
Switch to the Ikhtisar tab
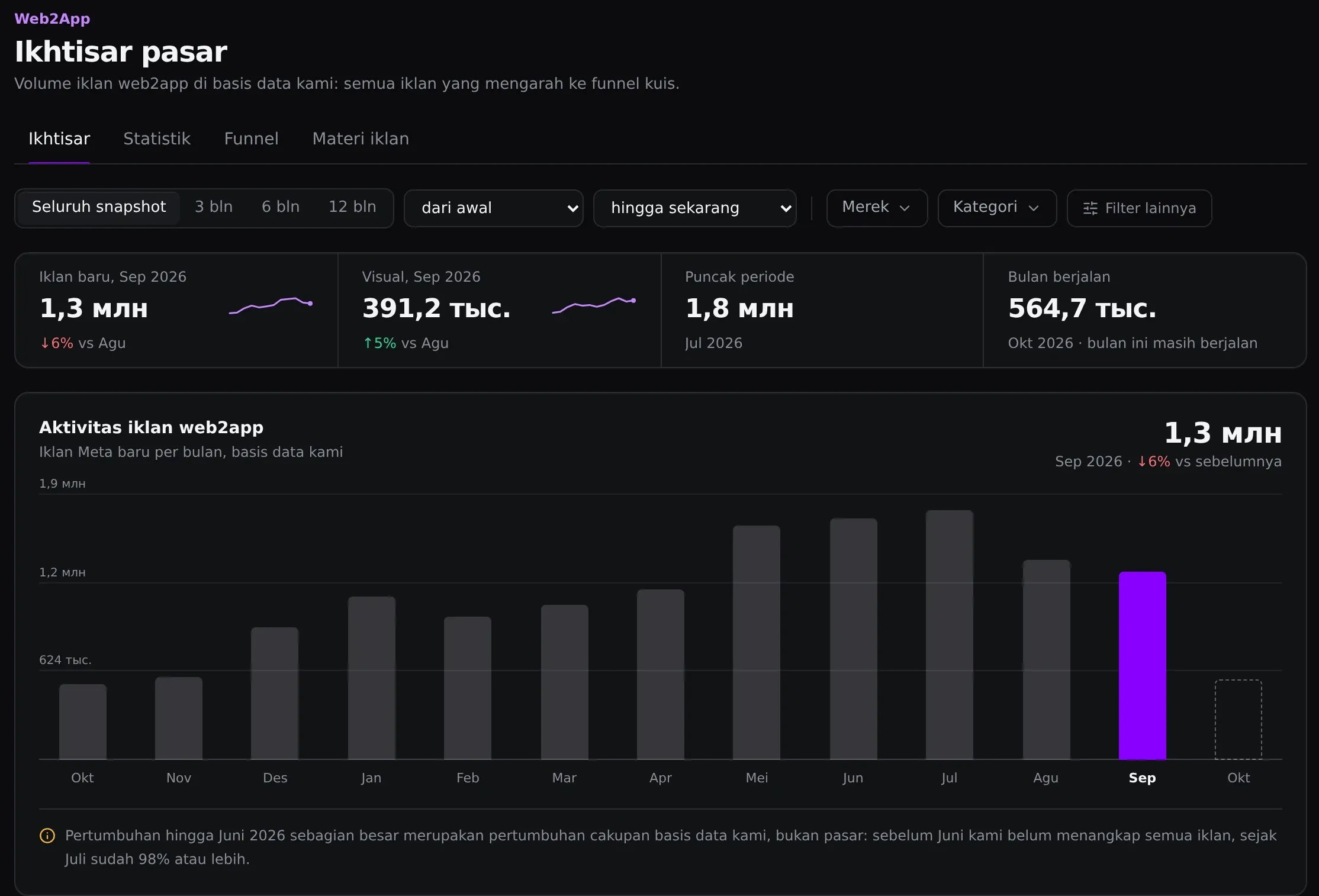click(x=59, y=139)
